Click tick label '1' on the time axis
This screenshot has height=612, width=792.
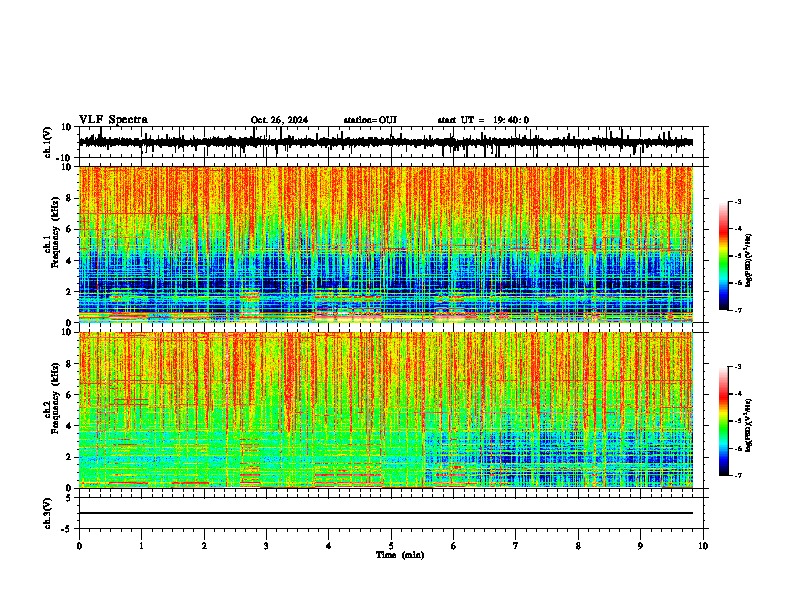pos(141,546)
